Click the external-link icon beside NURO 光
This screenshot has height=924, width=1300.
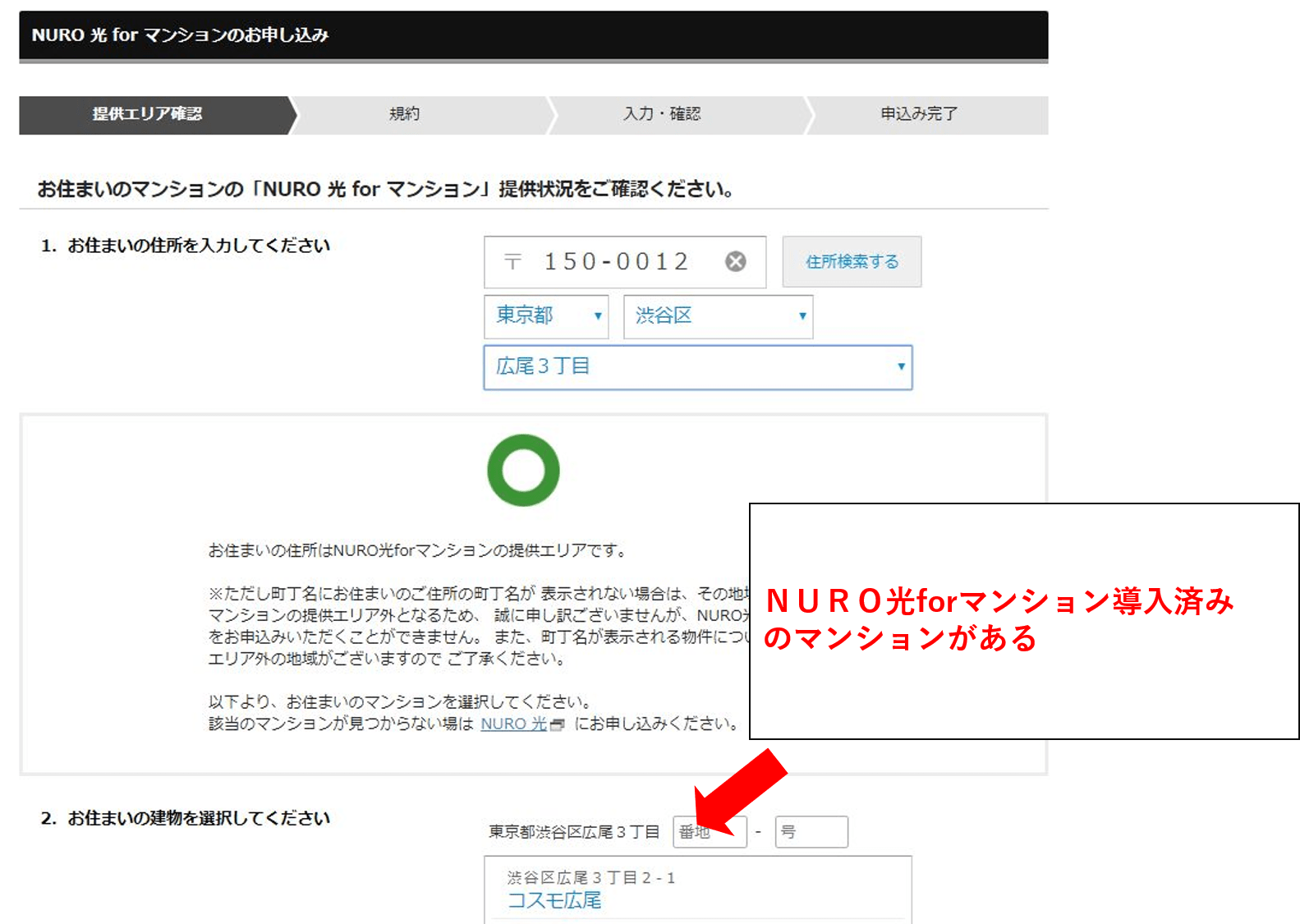[x=558, y=724]
